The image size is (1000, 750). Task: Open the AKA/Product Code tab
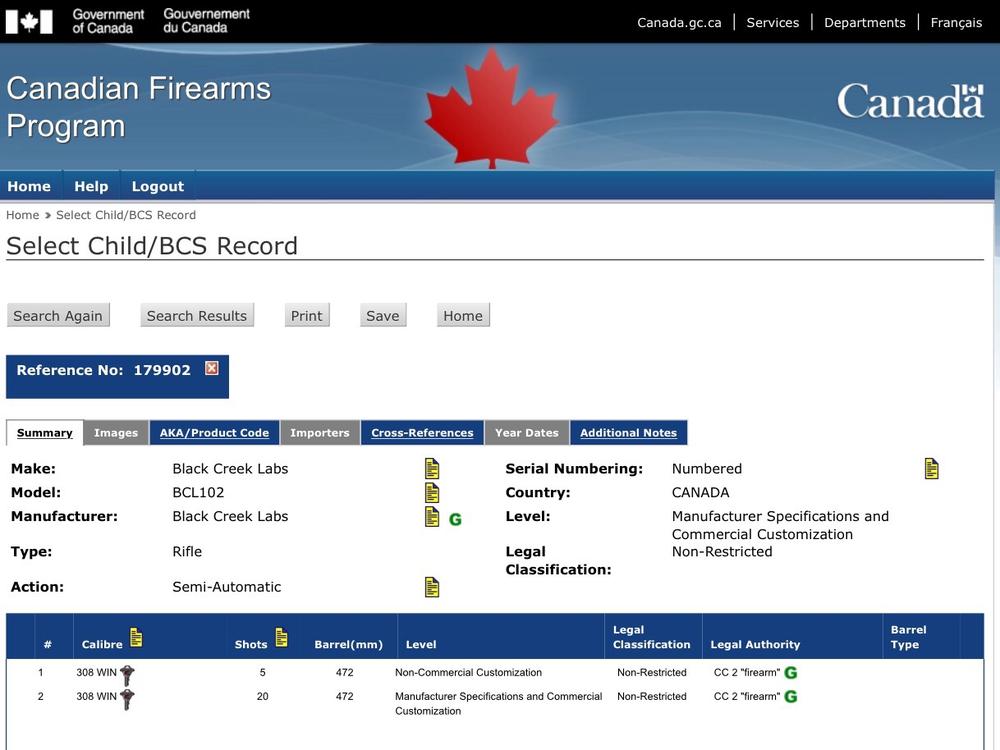tap(214, 433)
